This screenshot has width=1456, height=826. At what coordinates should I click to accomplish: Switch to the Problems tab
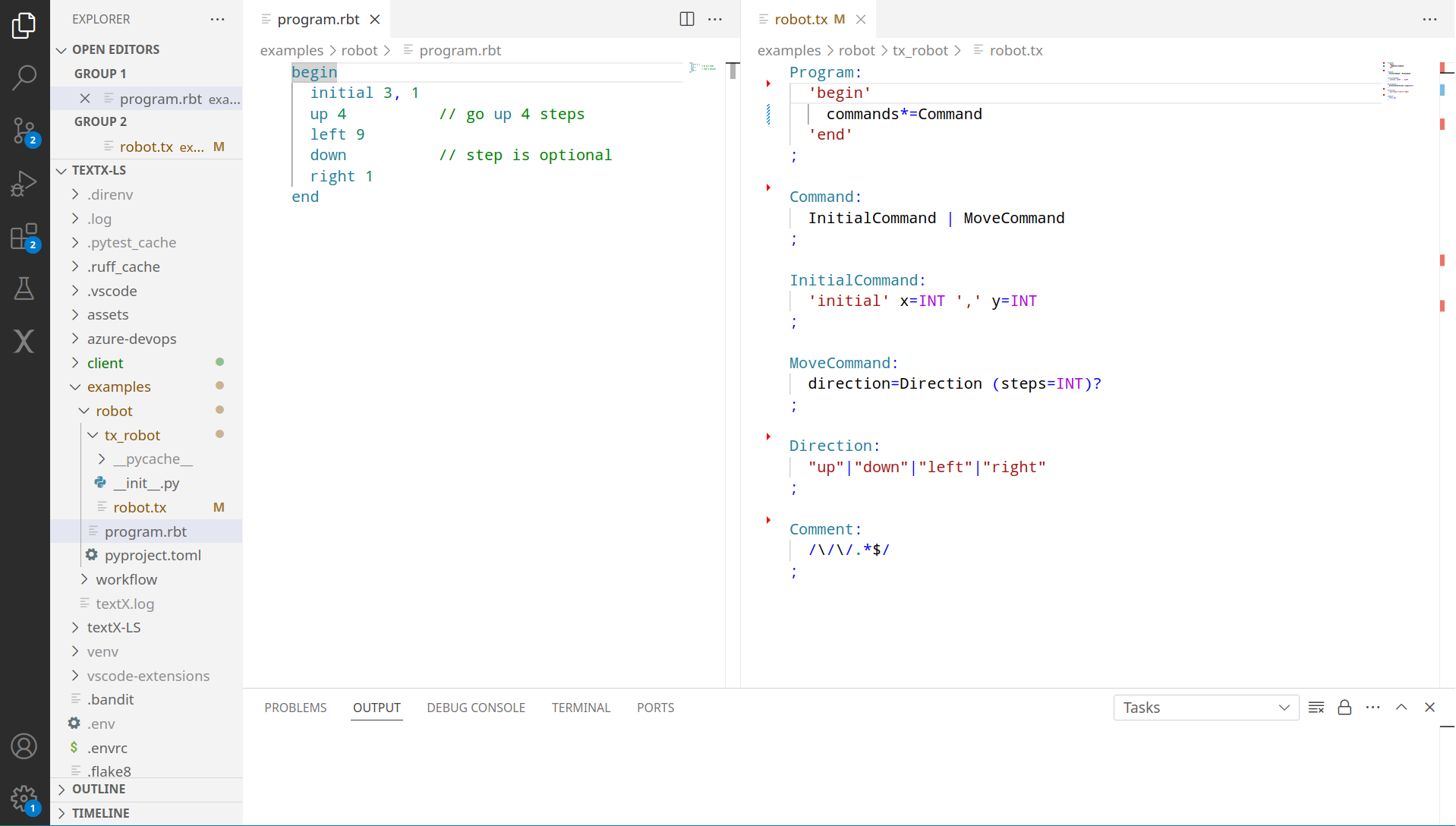tap(295, 708)
